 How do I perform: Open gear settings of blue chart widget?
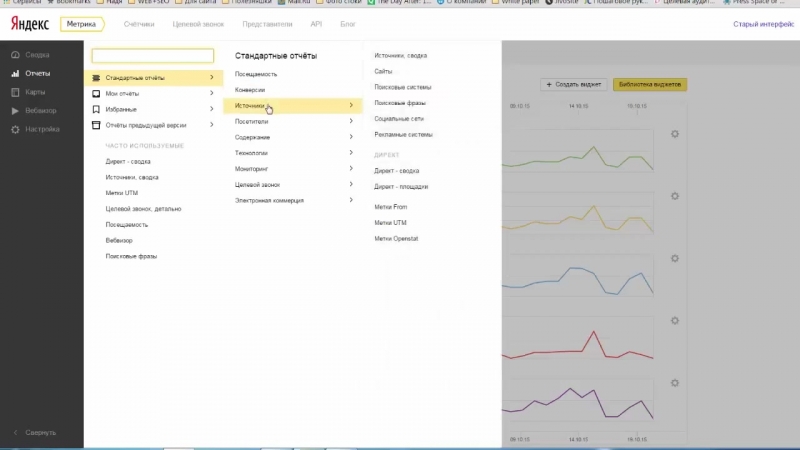tap(675, 259)
